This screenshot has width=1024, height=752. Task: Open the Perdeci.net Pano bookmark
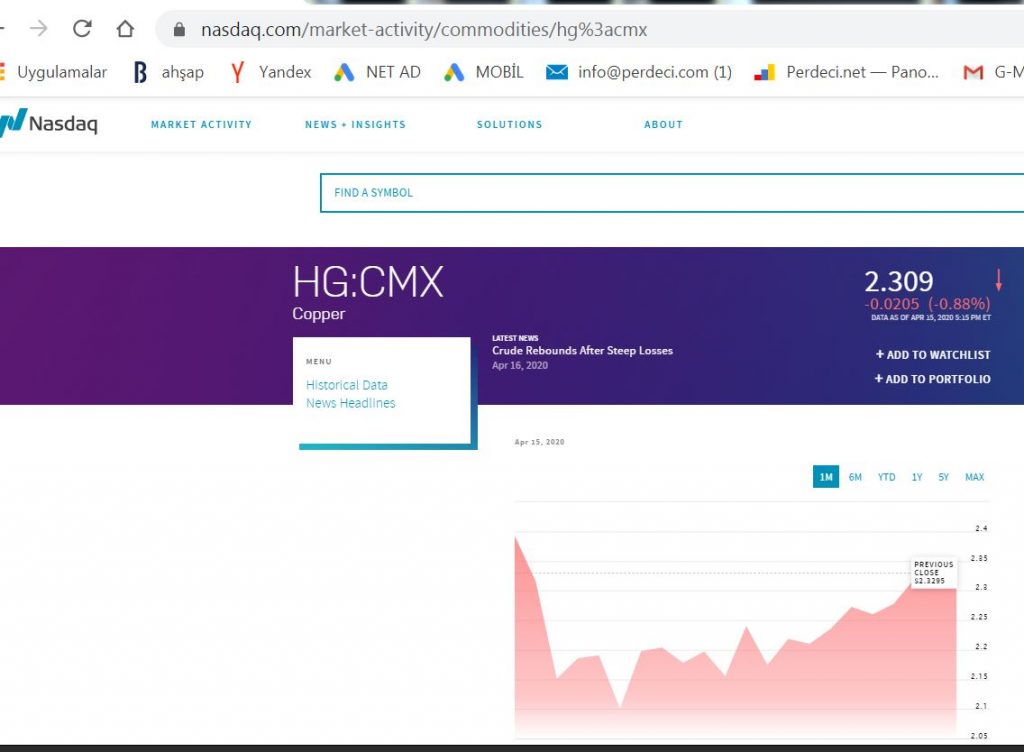pyautogui.click(x=846, y=72)
